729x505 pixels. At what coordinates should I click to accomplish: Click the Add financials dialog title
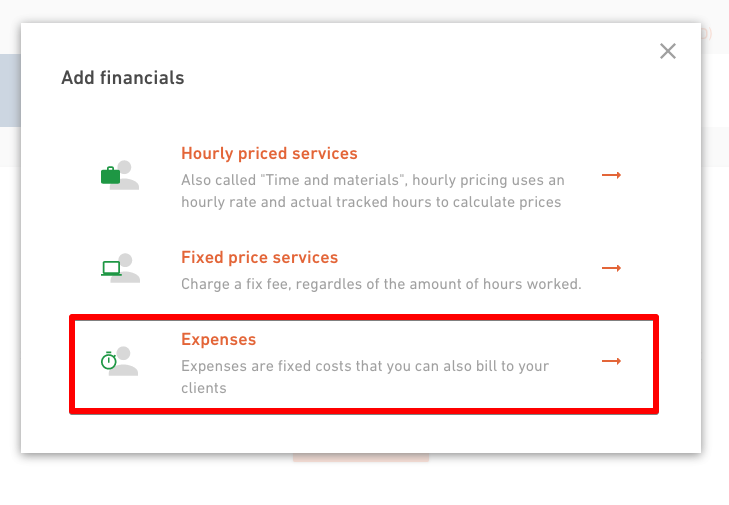[x=123, y=78]
